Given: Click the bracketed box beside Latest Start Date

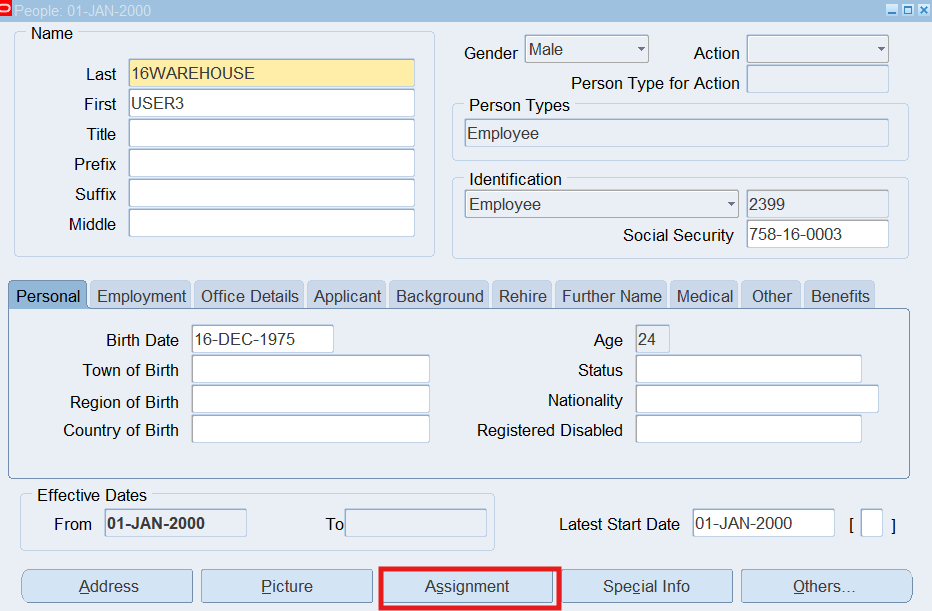Looking at the screenshot, I should tap(871, 524).
